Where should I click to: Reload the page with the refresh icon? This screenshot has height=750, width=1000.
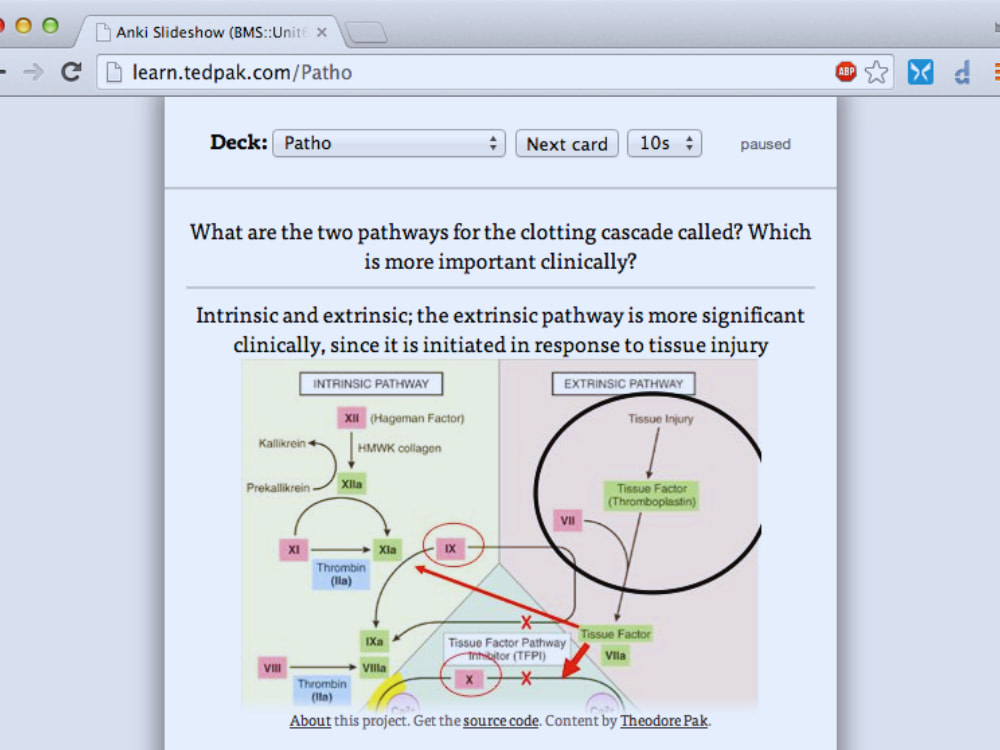pyautogui.click(x=71, y=71)
